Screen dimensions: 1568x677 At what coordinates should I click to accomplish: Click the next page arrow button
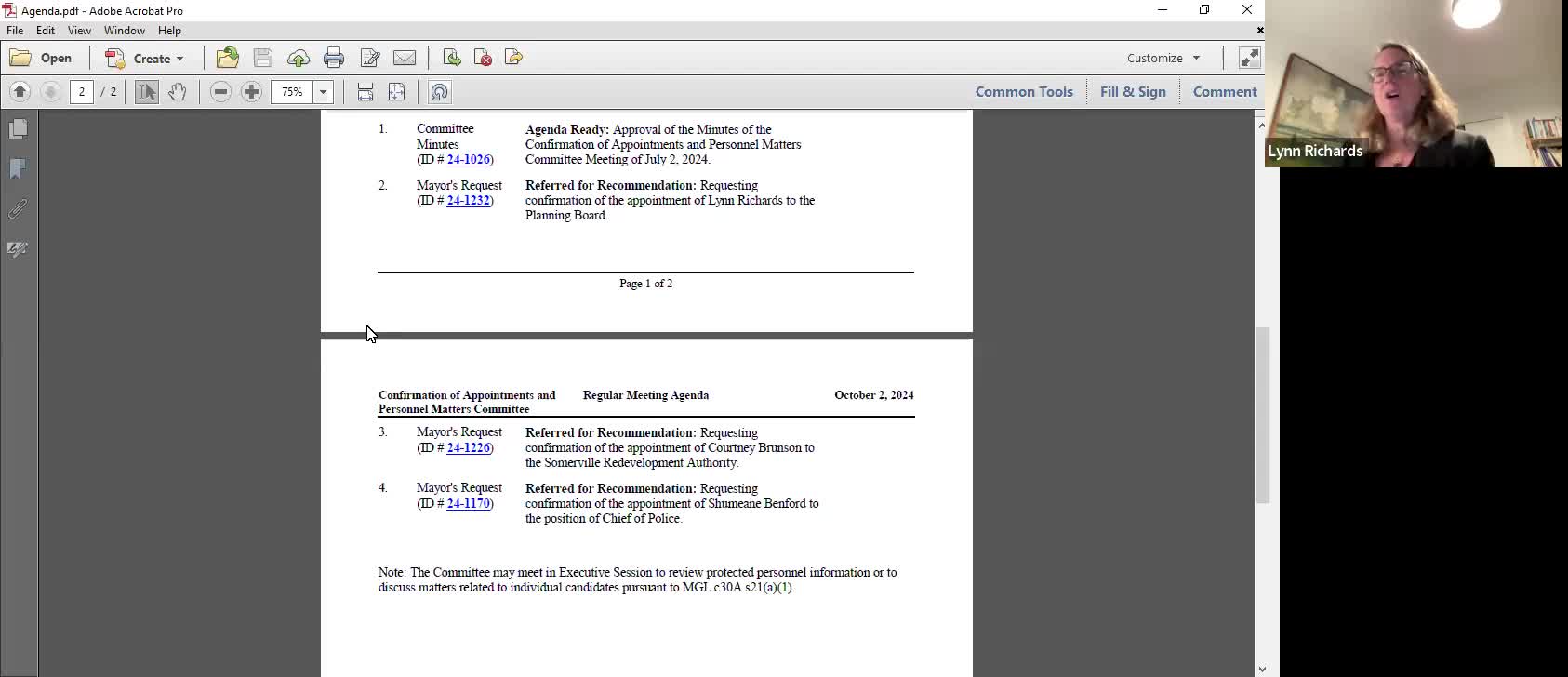51,91
